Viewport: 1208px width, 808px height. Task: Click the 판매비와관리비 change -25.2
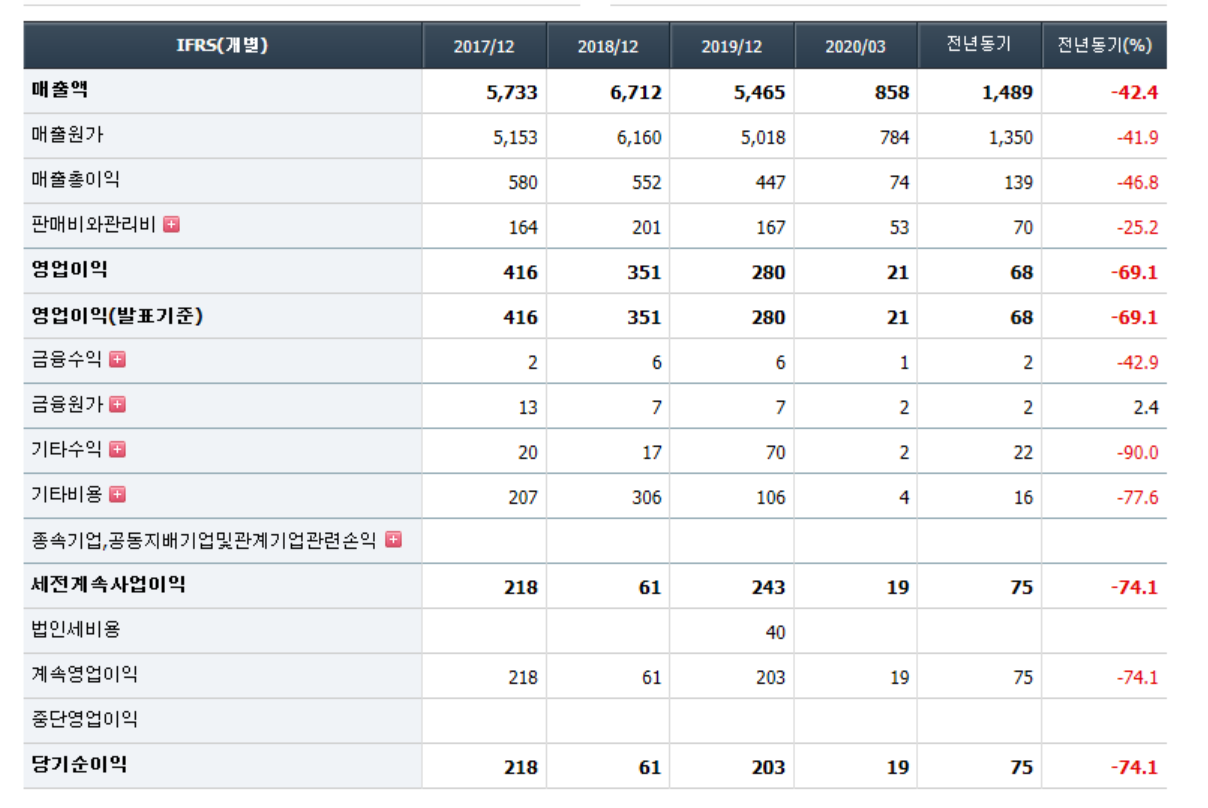(1138, 228)
